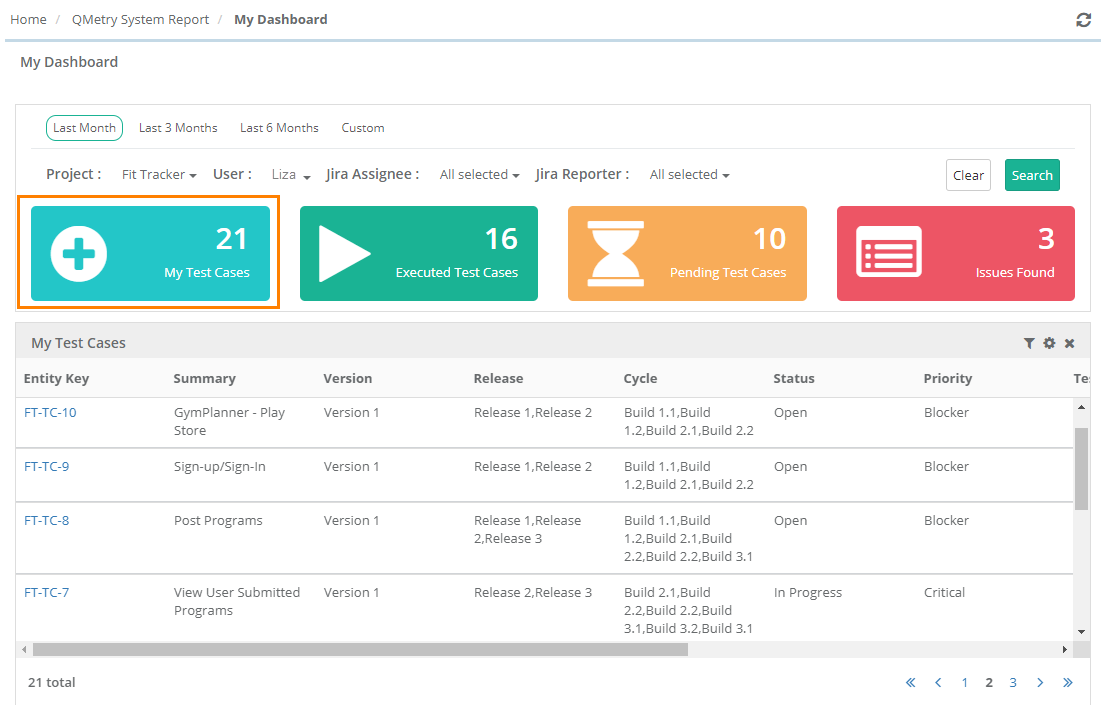Go to Home breadcrumb
The height and width of the screenshot is (705, 1103).
pyautogui.click(x=28, y=20)
